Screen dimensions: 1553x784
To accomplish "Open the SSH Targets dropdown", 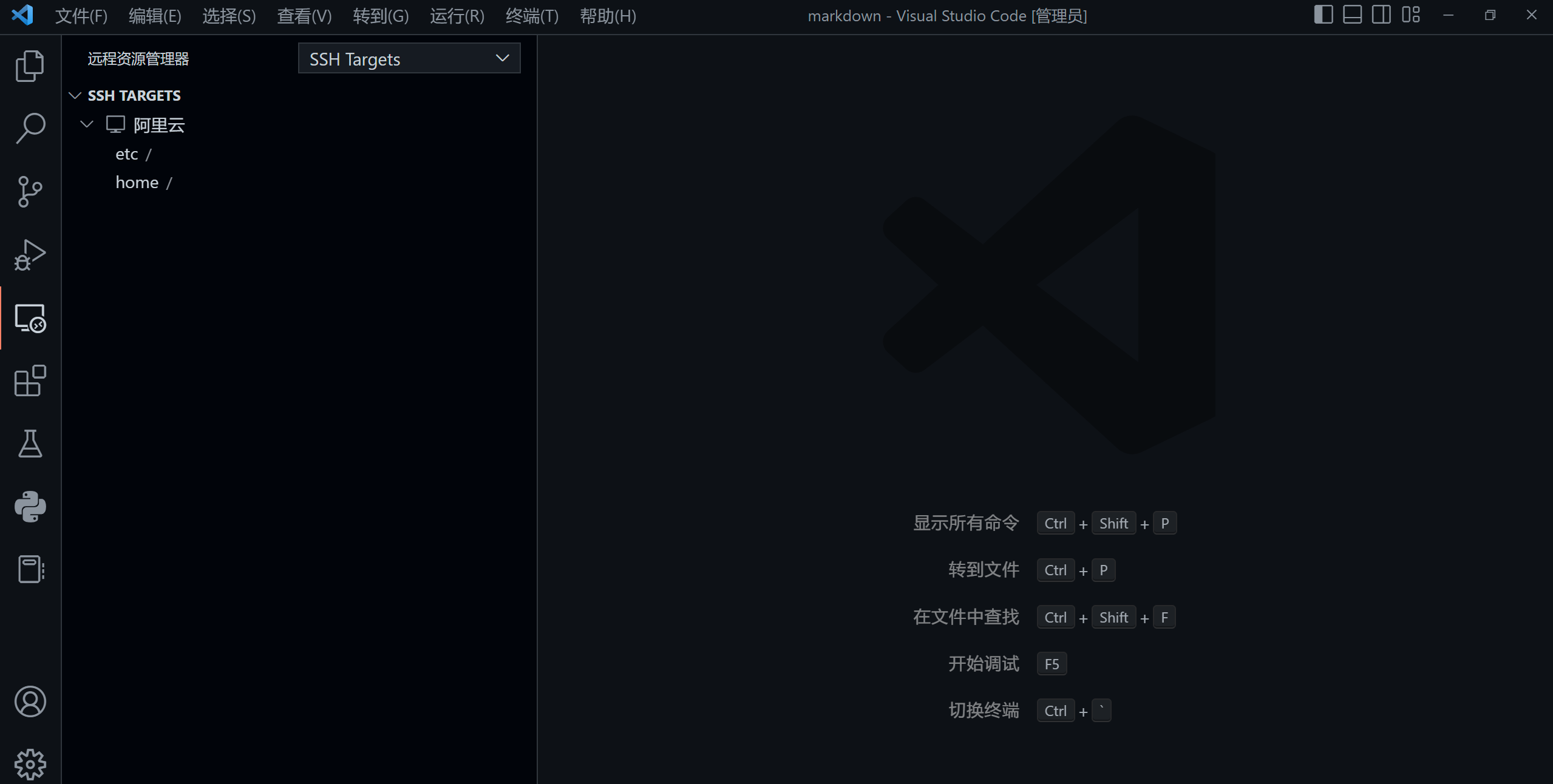I will click(409, 58).
